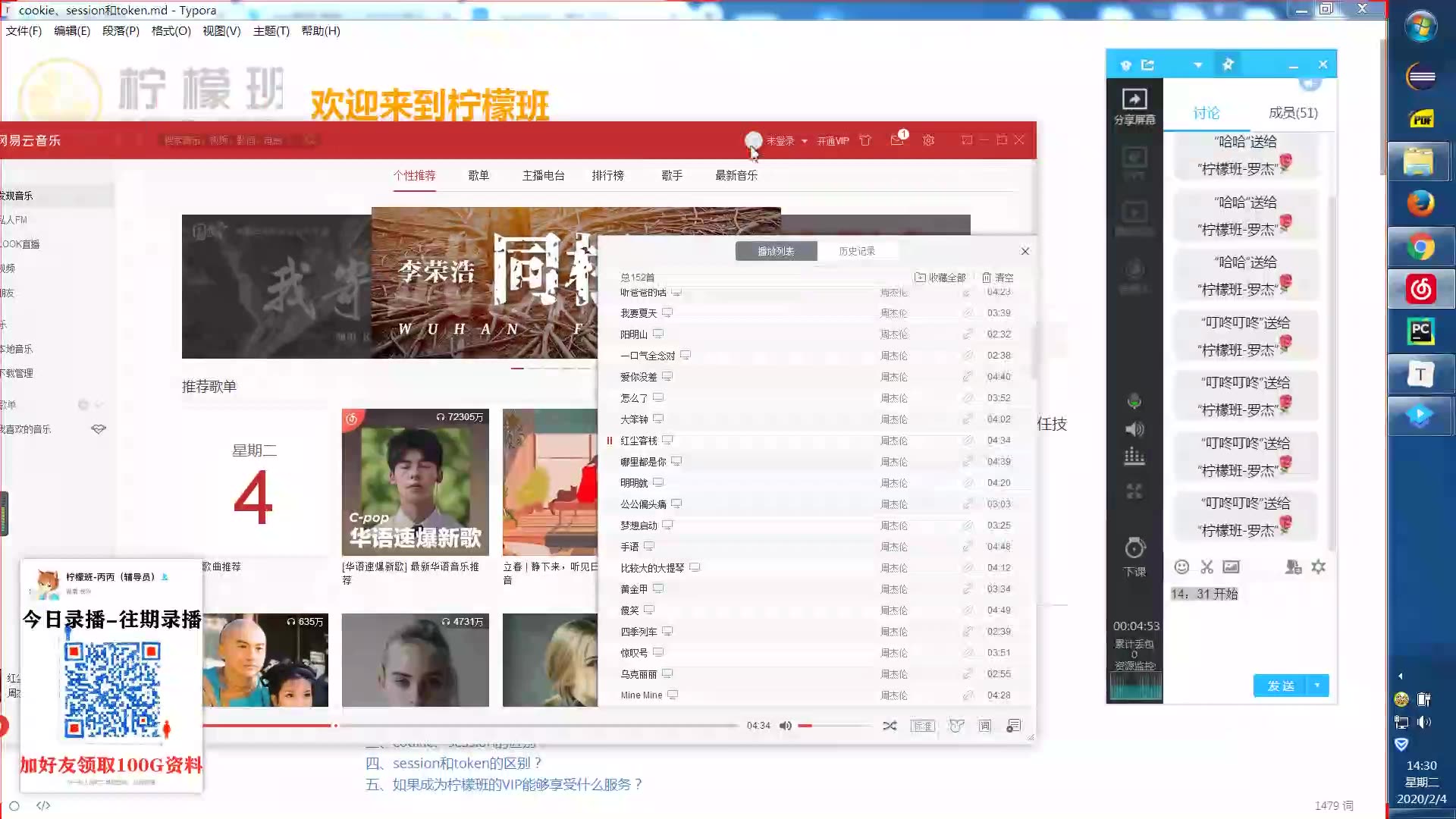Toggle source code mode in Typora status bar
Screen dimensions: 1456x819
click(43, 805)
